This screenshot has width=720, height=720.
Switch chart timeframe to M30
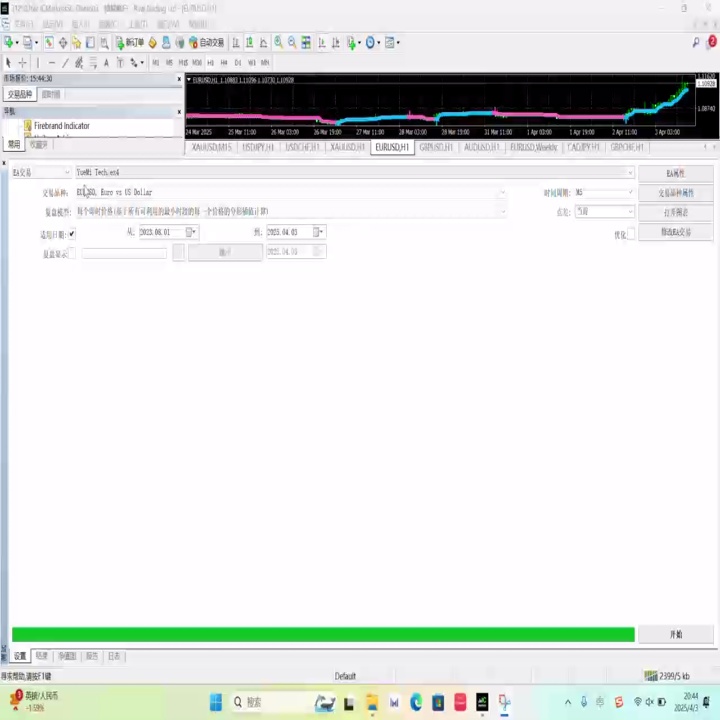197,62
